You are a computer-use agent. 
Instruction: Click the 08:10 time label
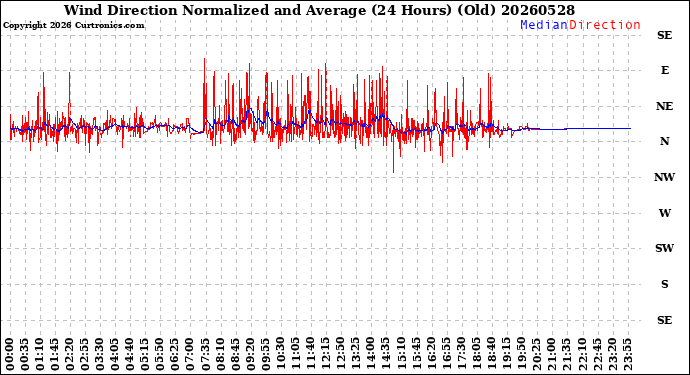(220, 354)
